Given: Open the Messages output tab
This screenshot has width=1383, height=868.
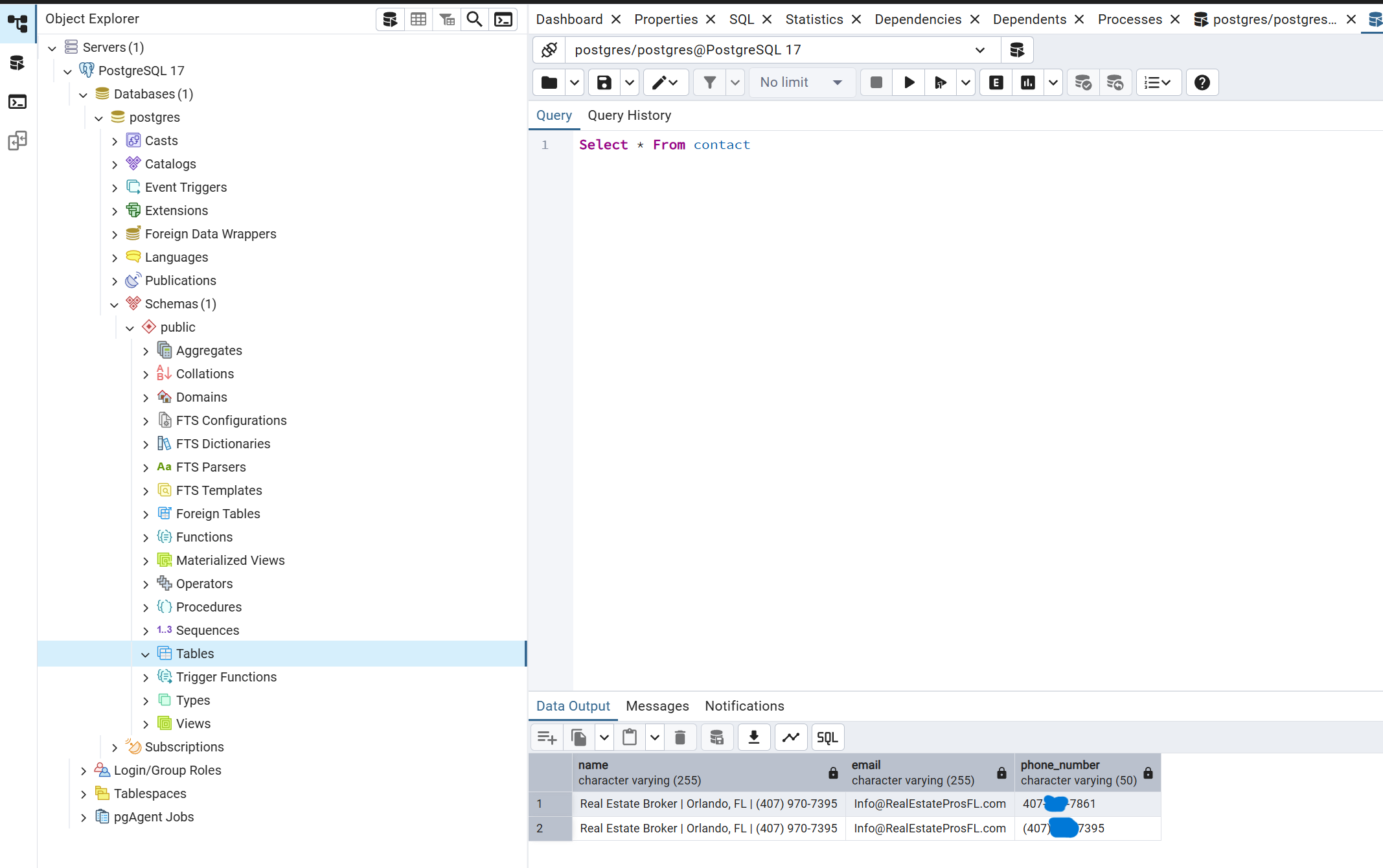Looking at the screenshot, I should 657,706.
